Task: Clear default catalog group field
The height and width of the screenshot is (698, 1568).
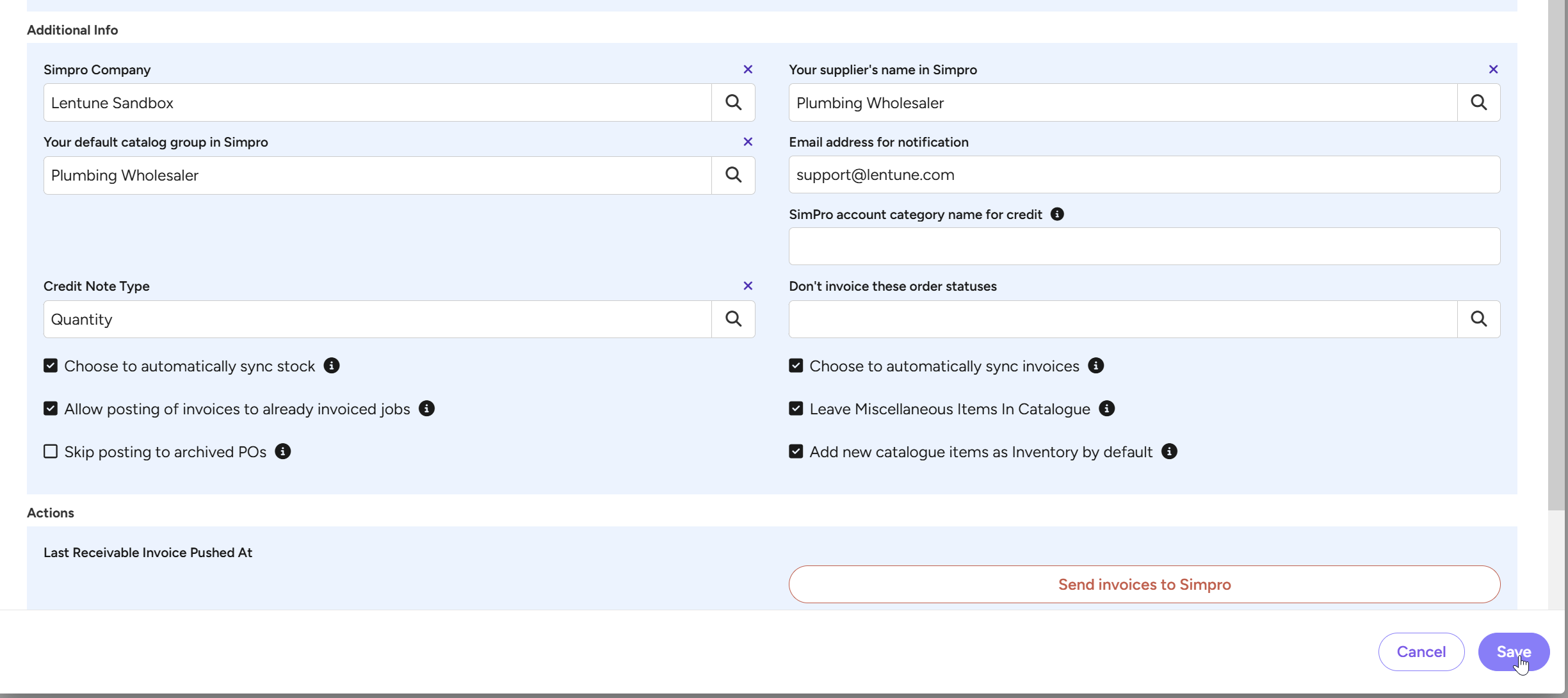Action: coord(748,142)
